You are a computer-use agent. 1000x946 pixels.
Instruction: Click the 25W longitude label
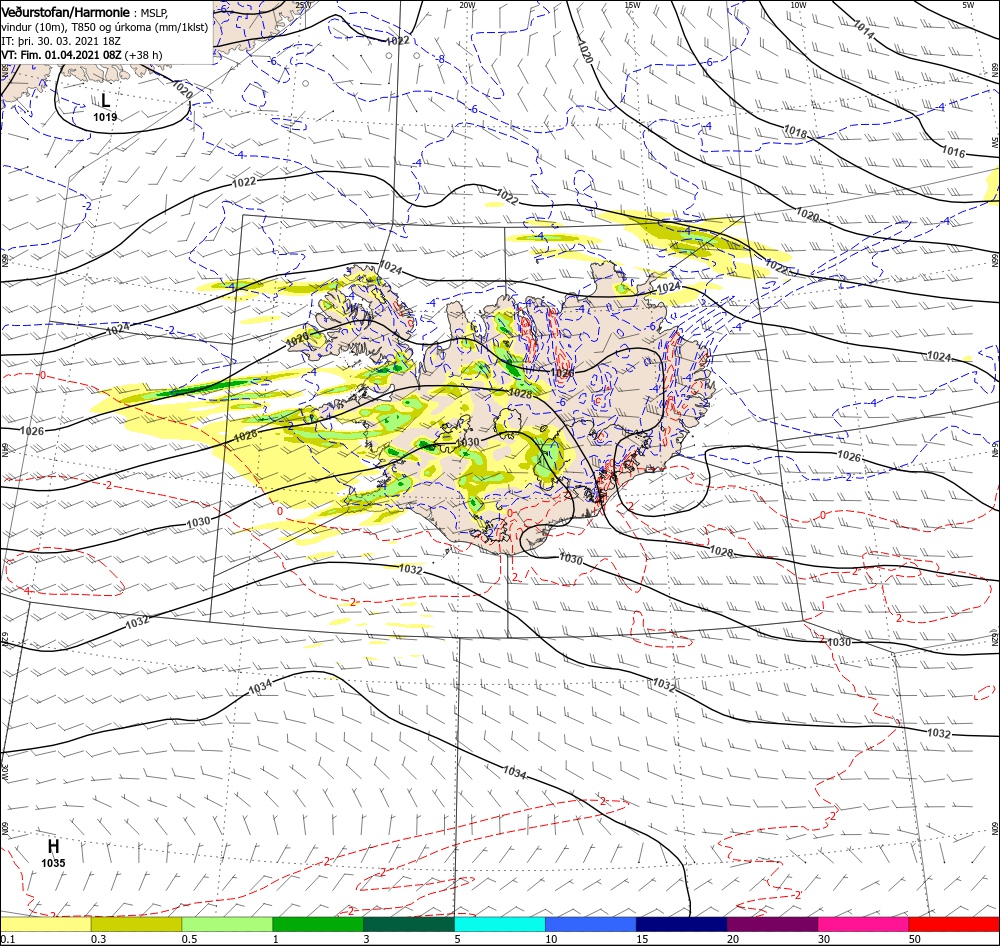click(304, 5)
